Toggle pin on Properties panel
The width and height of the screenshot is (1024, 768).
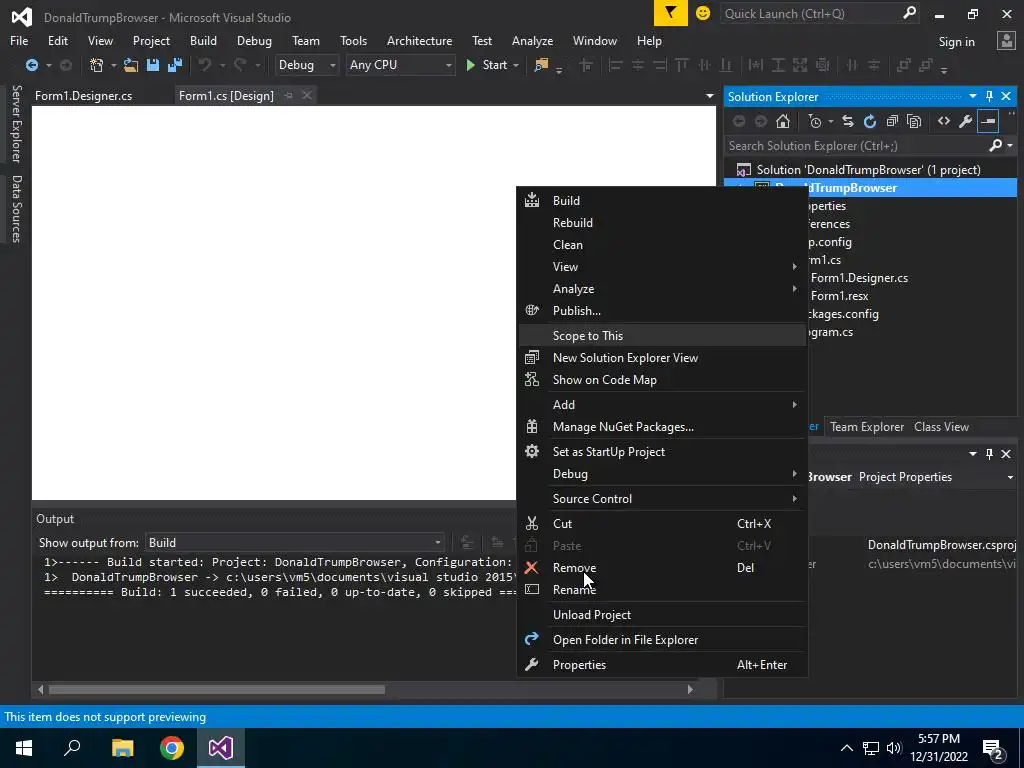989,453
